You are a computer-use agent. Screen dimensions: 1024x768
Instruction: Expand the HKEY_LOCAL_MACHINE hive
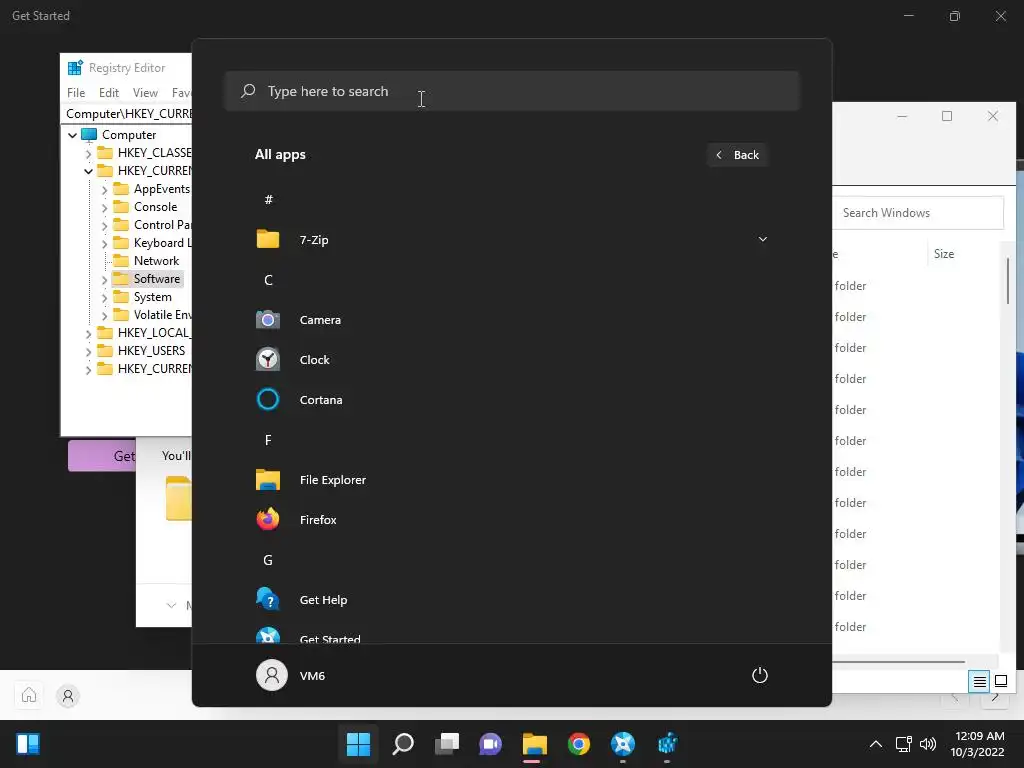[88, 334]
